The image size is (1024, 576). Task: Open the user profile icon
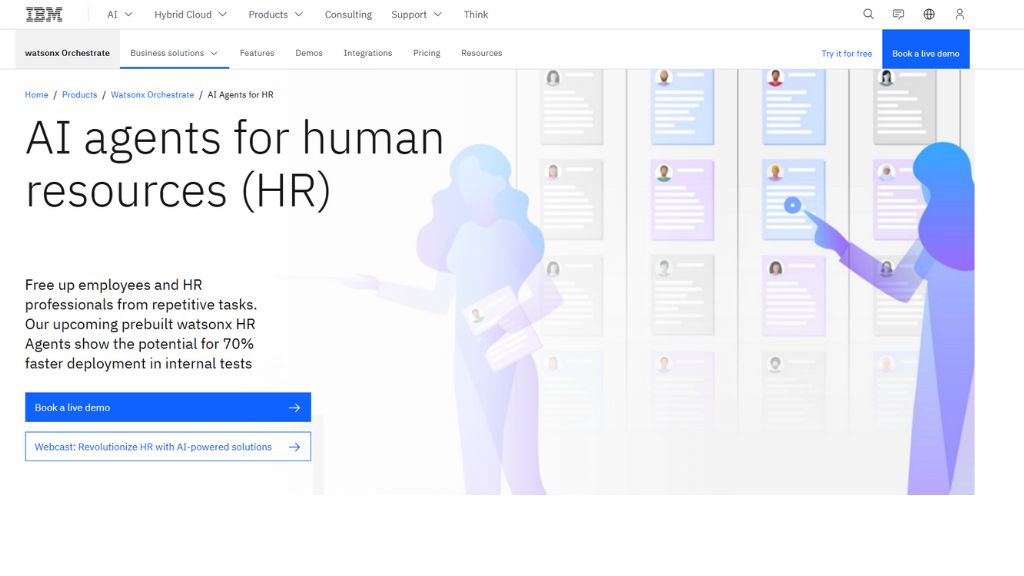click(959, 14)
